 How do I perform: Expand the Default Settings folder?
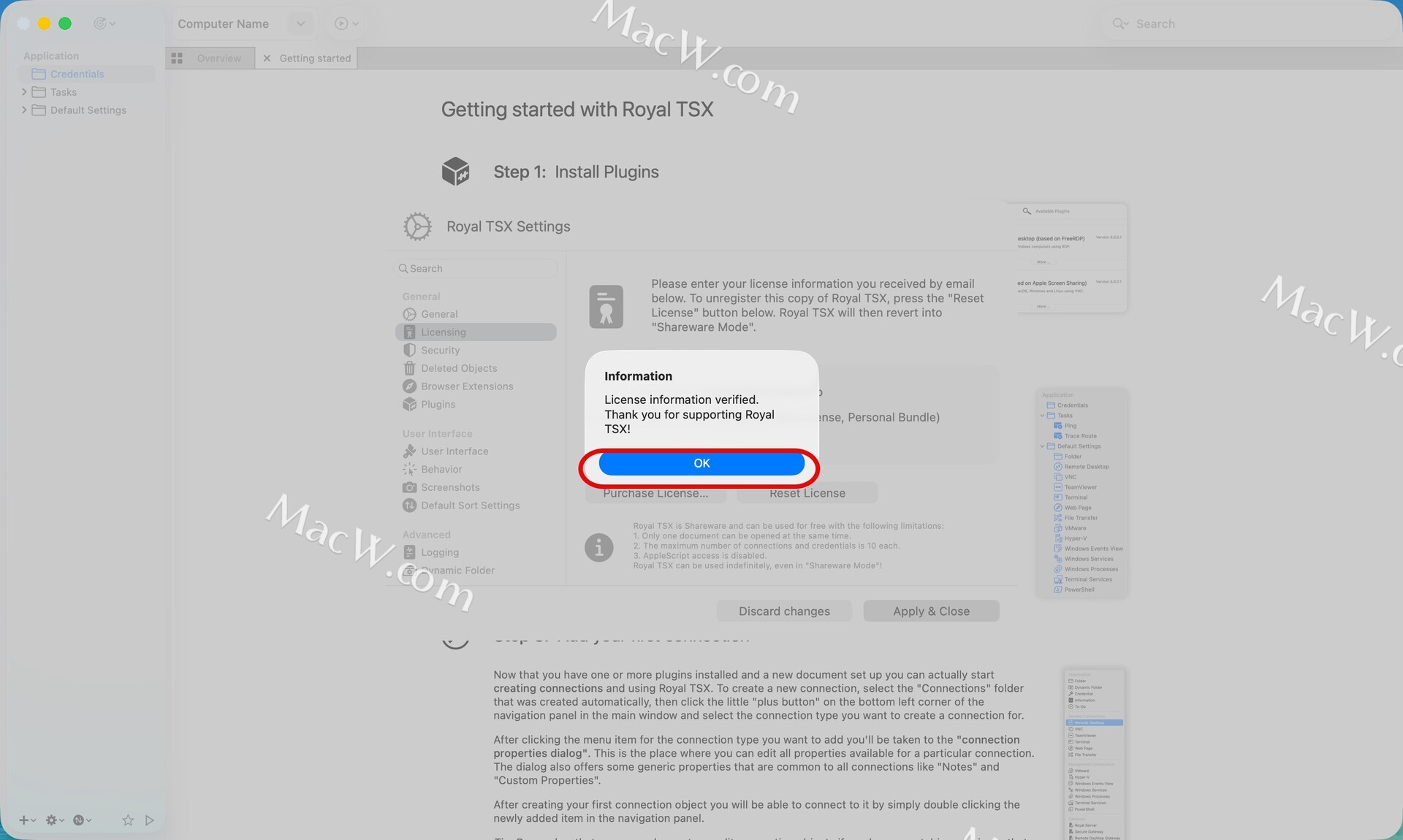coord(24,110)
